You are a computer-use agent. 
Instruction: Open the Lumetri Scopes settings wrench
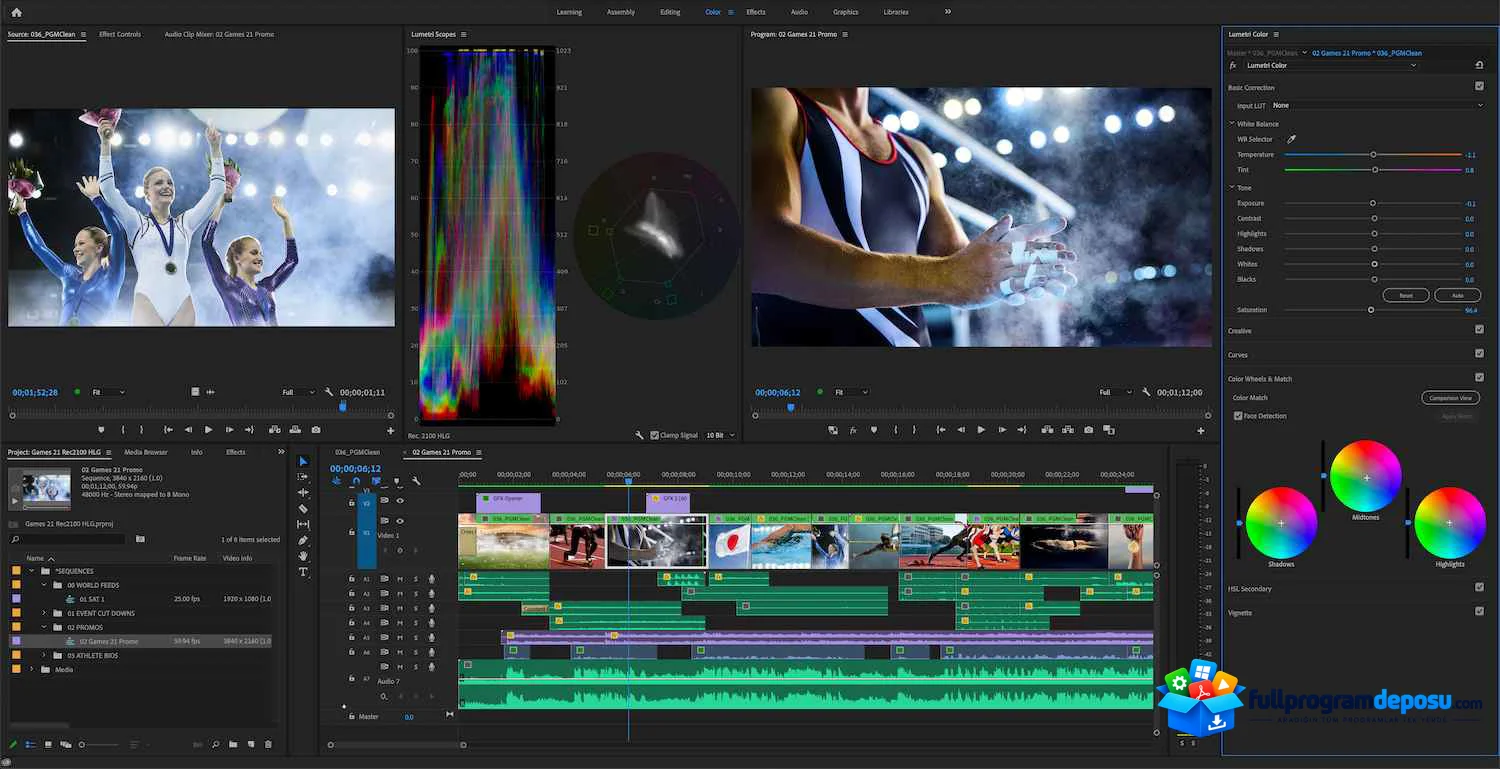click(639, 435)
